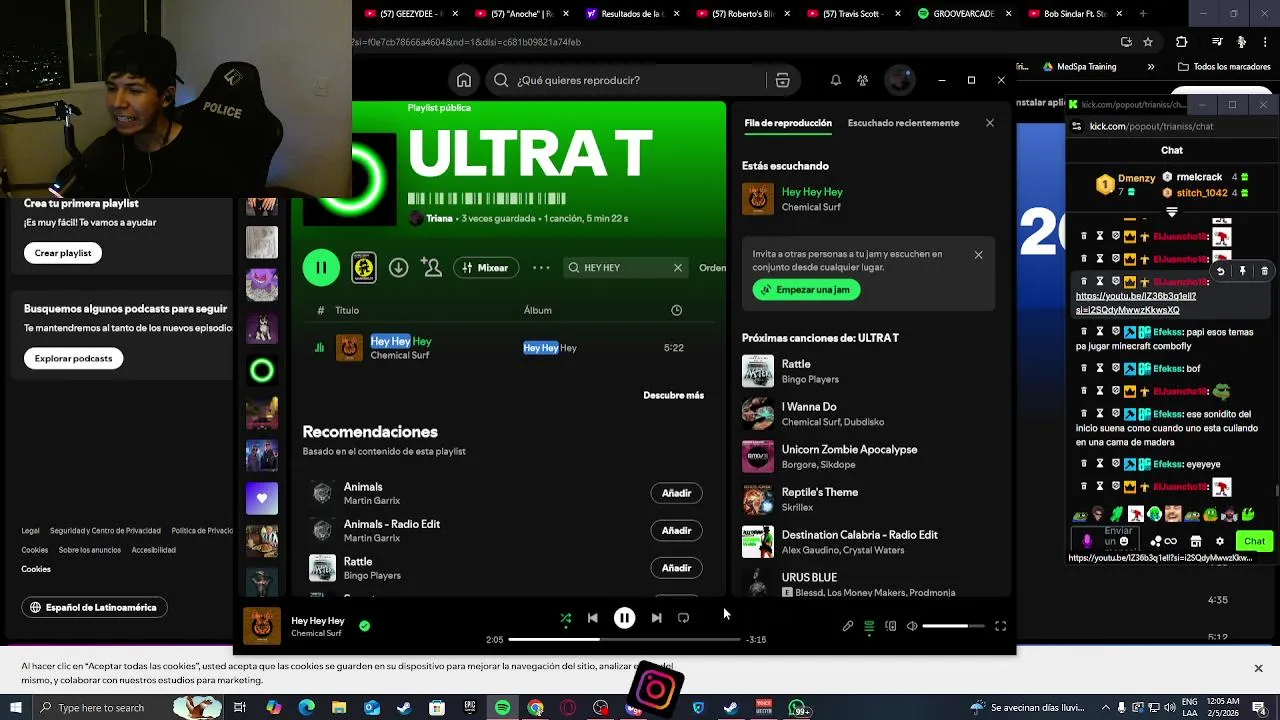Go to Spotify home via house icon

tap(464, 80)
